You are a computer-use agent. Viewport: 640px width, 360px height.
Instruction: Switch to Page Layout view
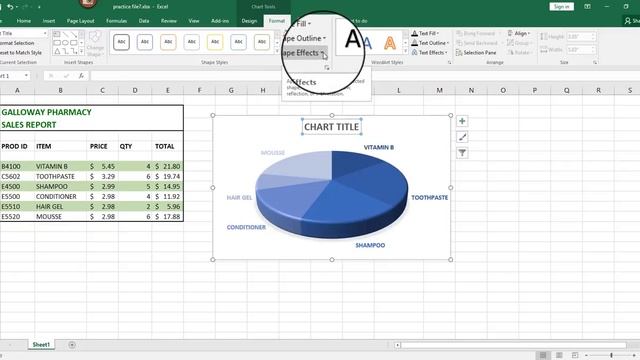(x=559, y=356)
